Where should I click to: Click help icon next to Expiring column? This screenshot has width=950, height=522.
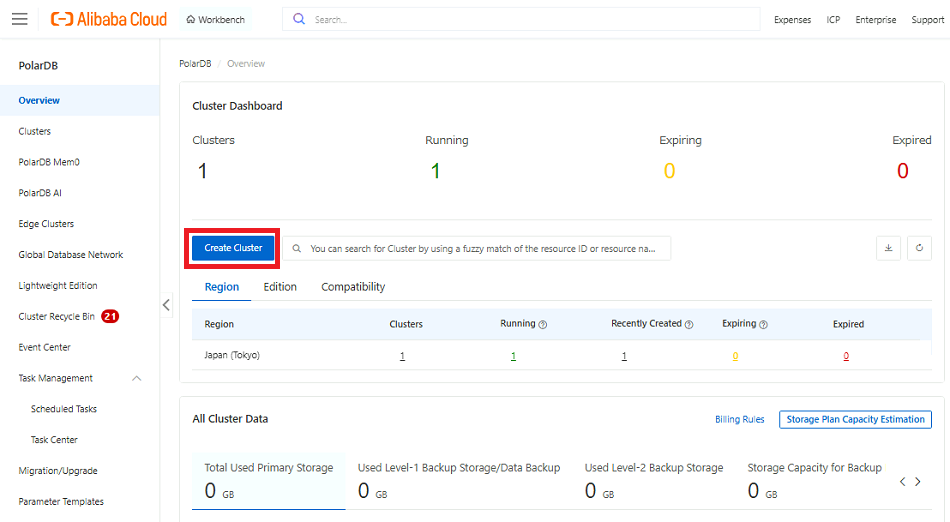pos(763,324)
